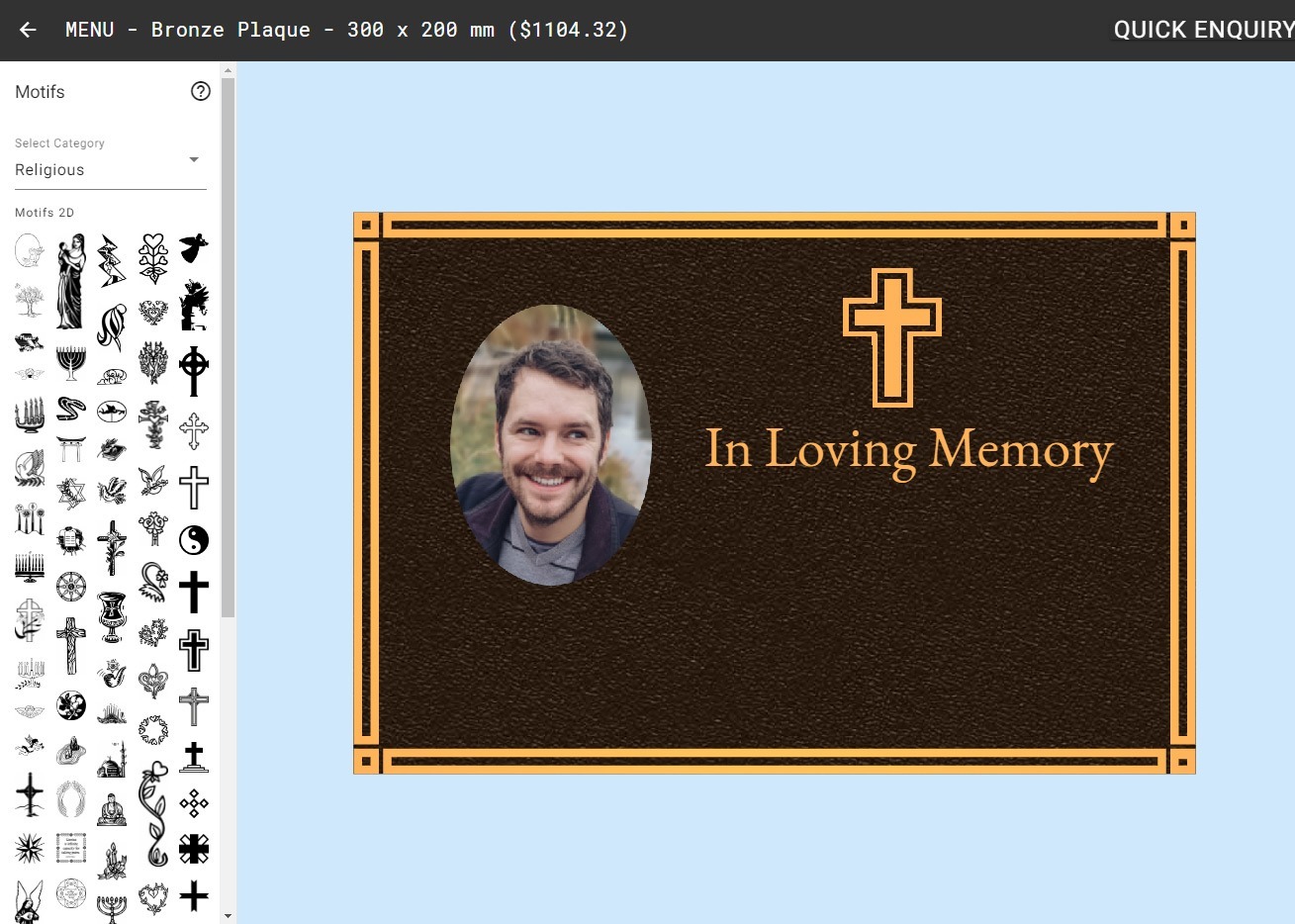The height and width of the screenshot is (924, 1295).
Task: Click the scrollbar up arrow
Action: pos(228,70)
